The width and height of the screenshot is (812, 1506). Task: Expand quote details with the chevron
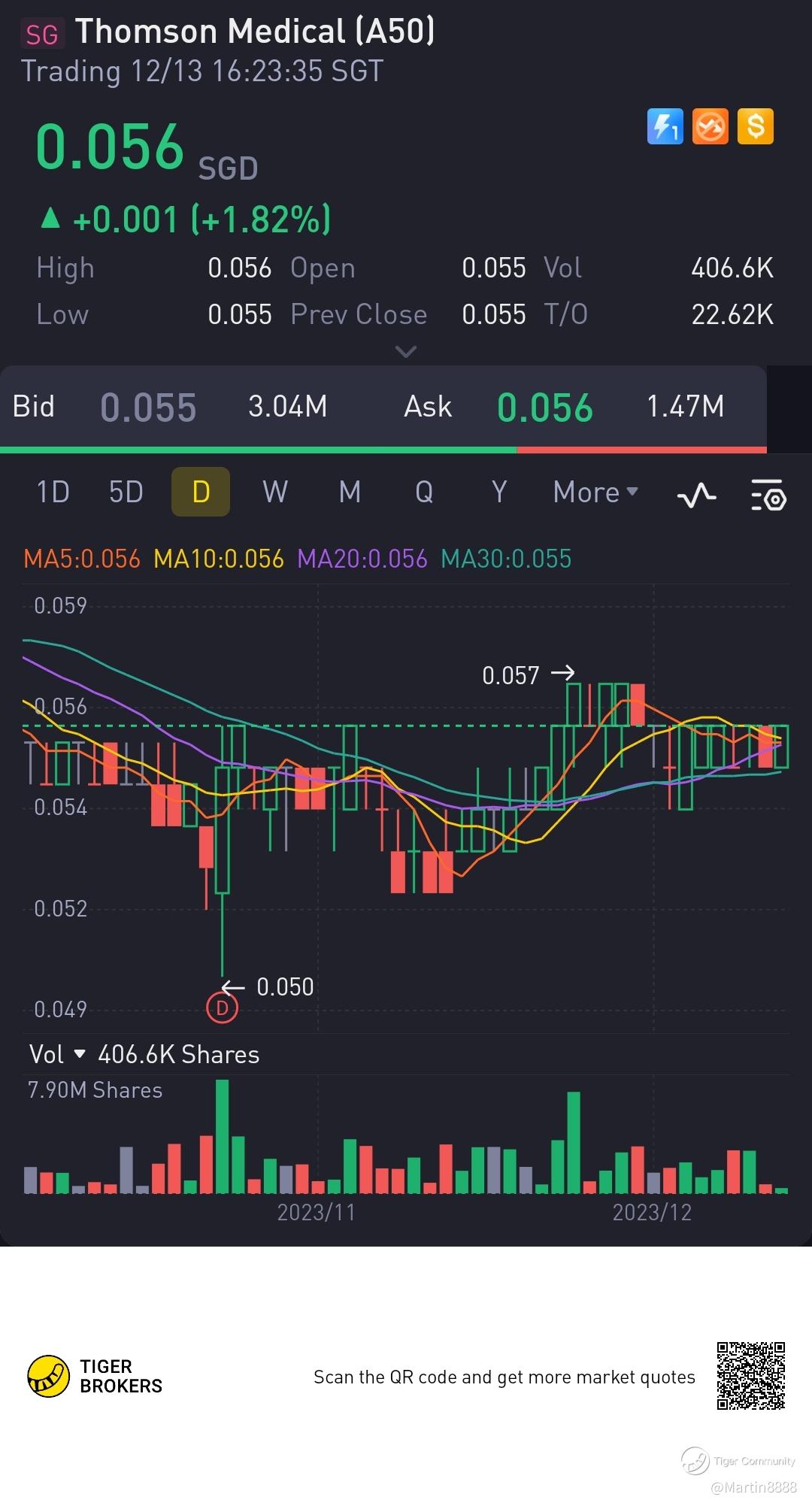[406, 351]
